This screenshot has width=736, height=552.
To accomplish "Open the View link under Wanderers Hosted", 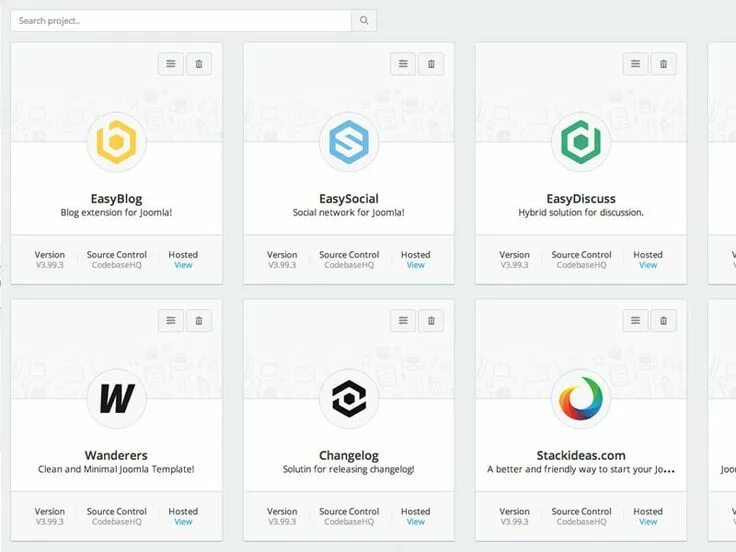I will (183, 522).
